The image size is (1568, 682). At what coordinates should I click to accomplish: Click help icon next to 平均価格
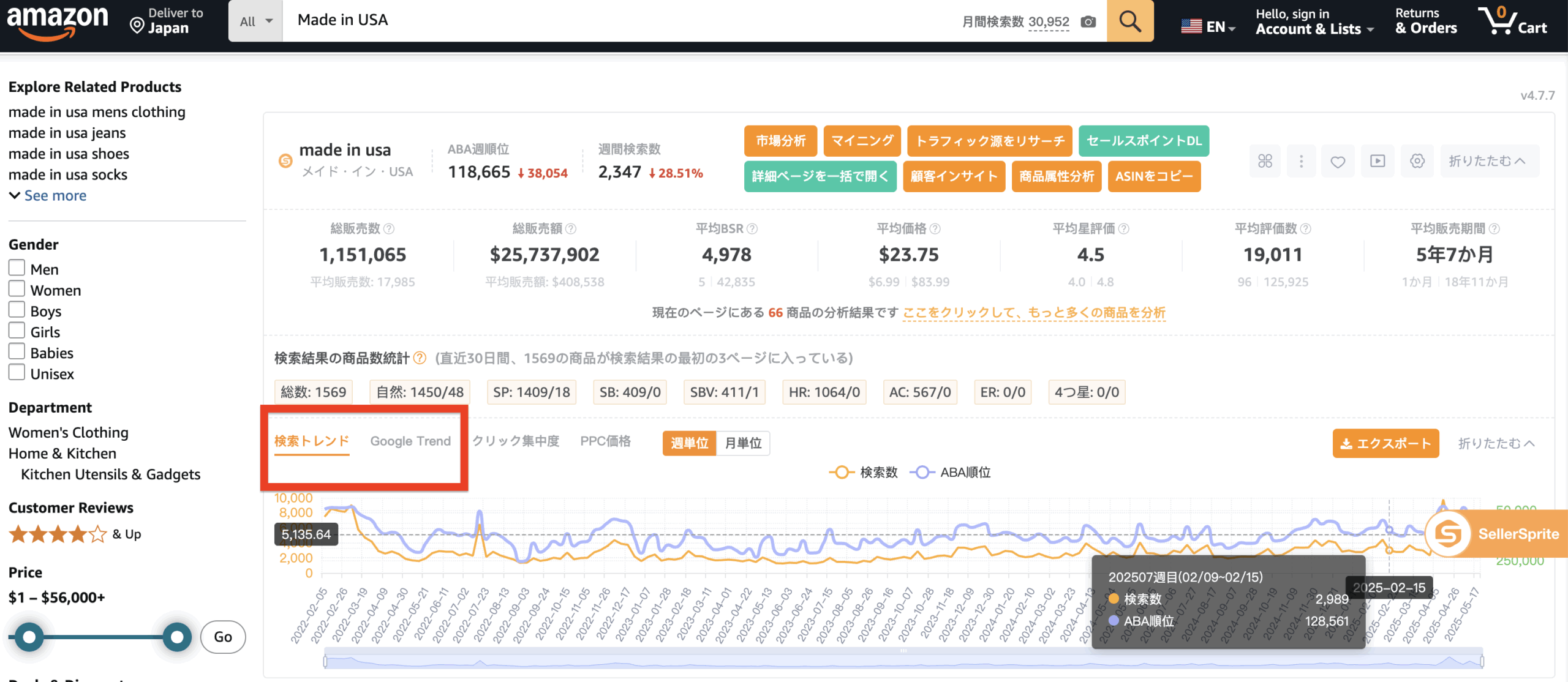tap(935, 229)
